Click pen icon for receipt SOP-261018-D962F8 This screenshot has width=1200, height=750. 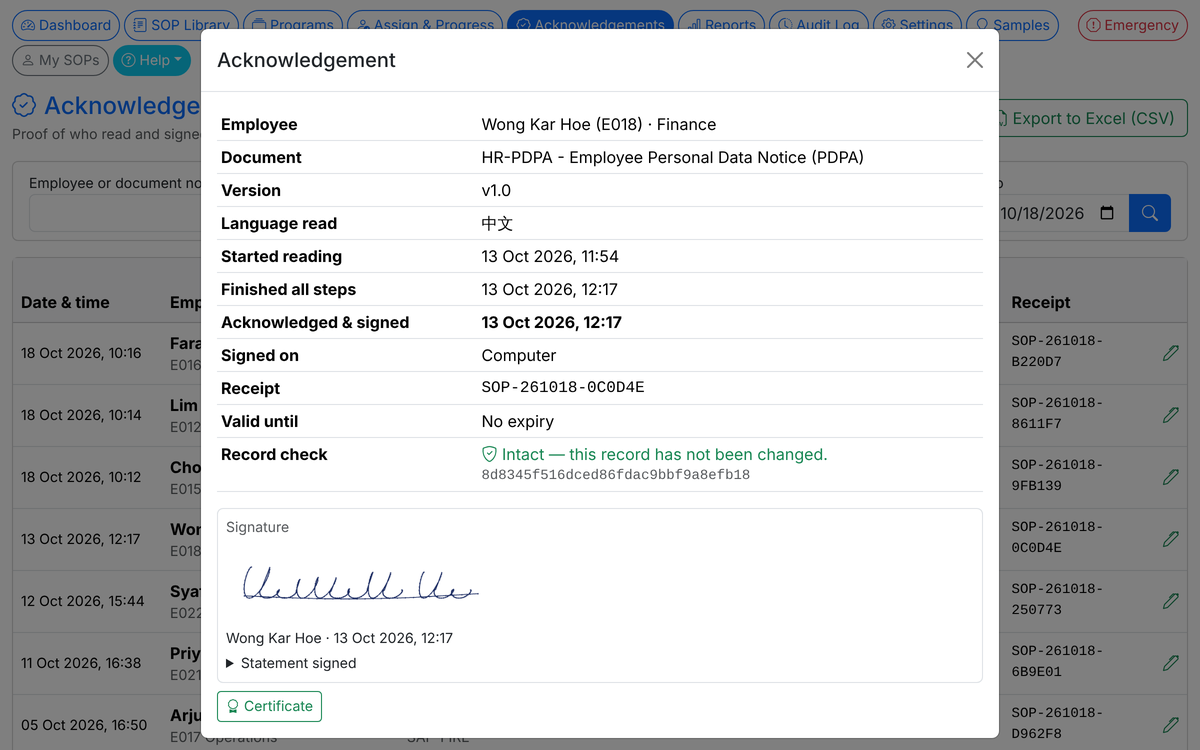[1171, 725]
